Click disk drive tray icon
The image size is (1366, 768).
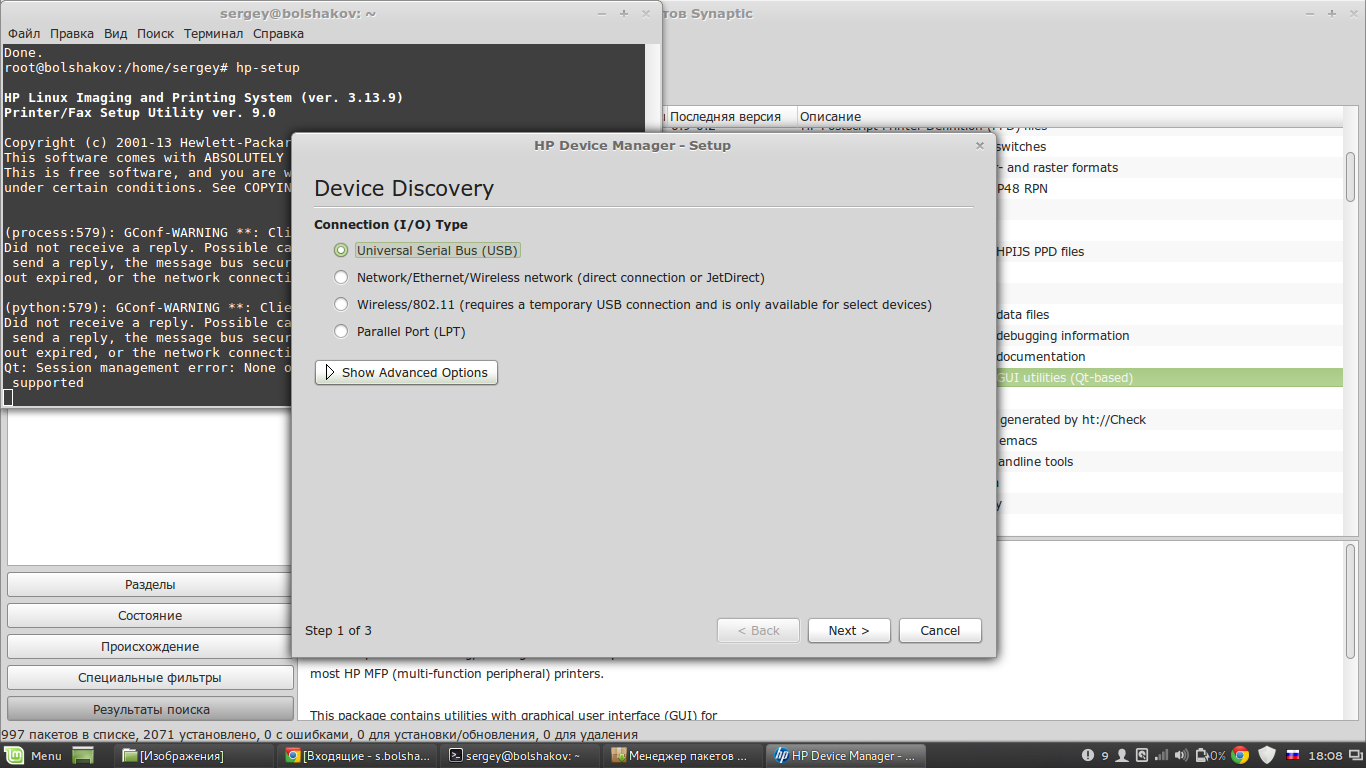click(1143, 756)
